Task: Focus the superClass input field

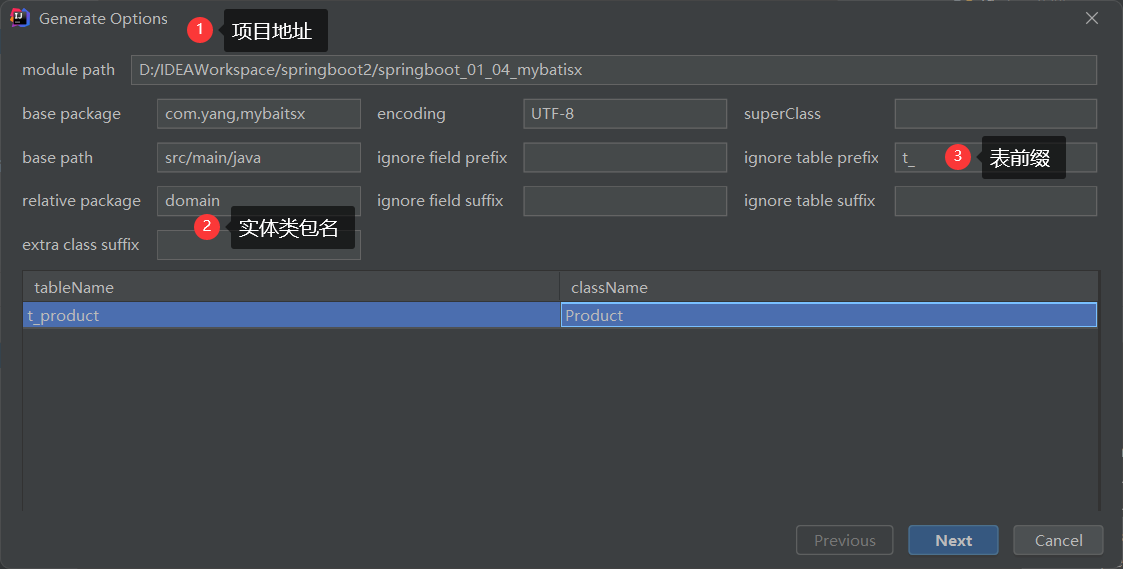Action: [x=995, y=114]
